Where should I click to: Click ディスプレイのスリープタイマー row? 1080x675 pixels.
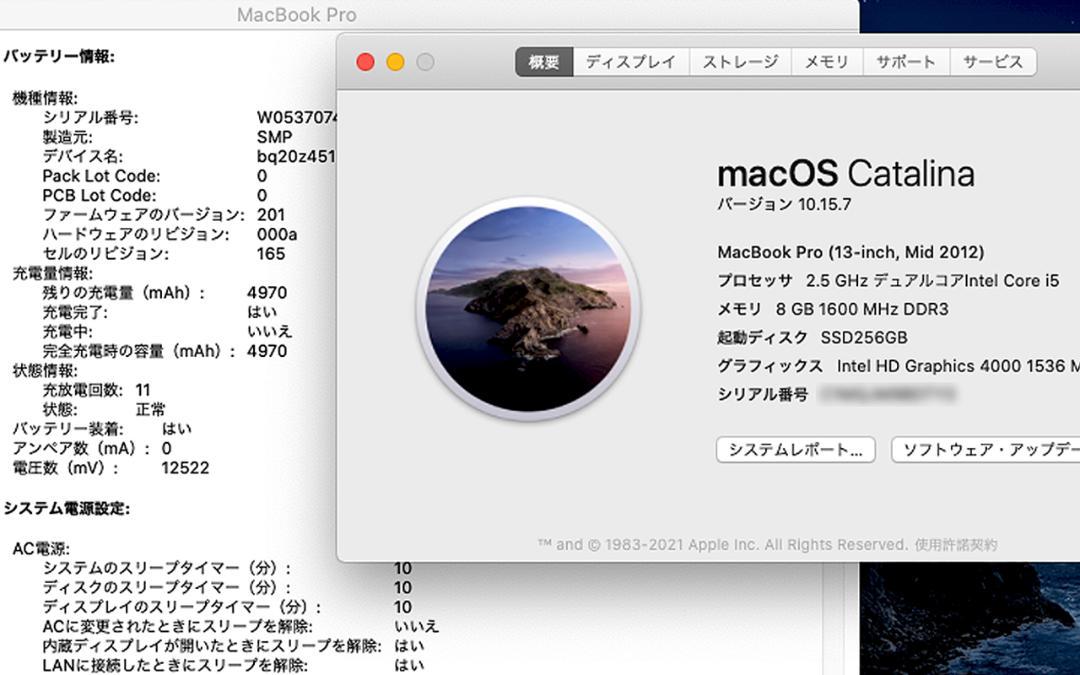tap(227, 607)
